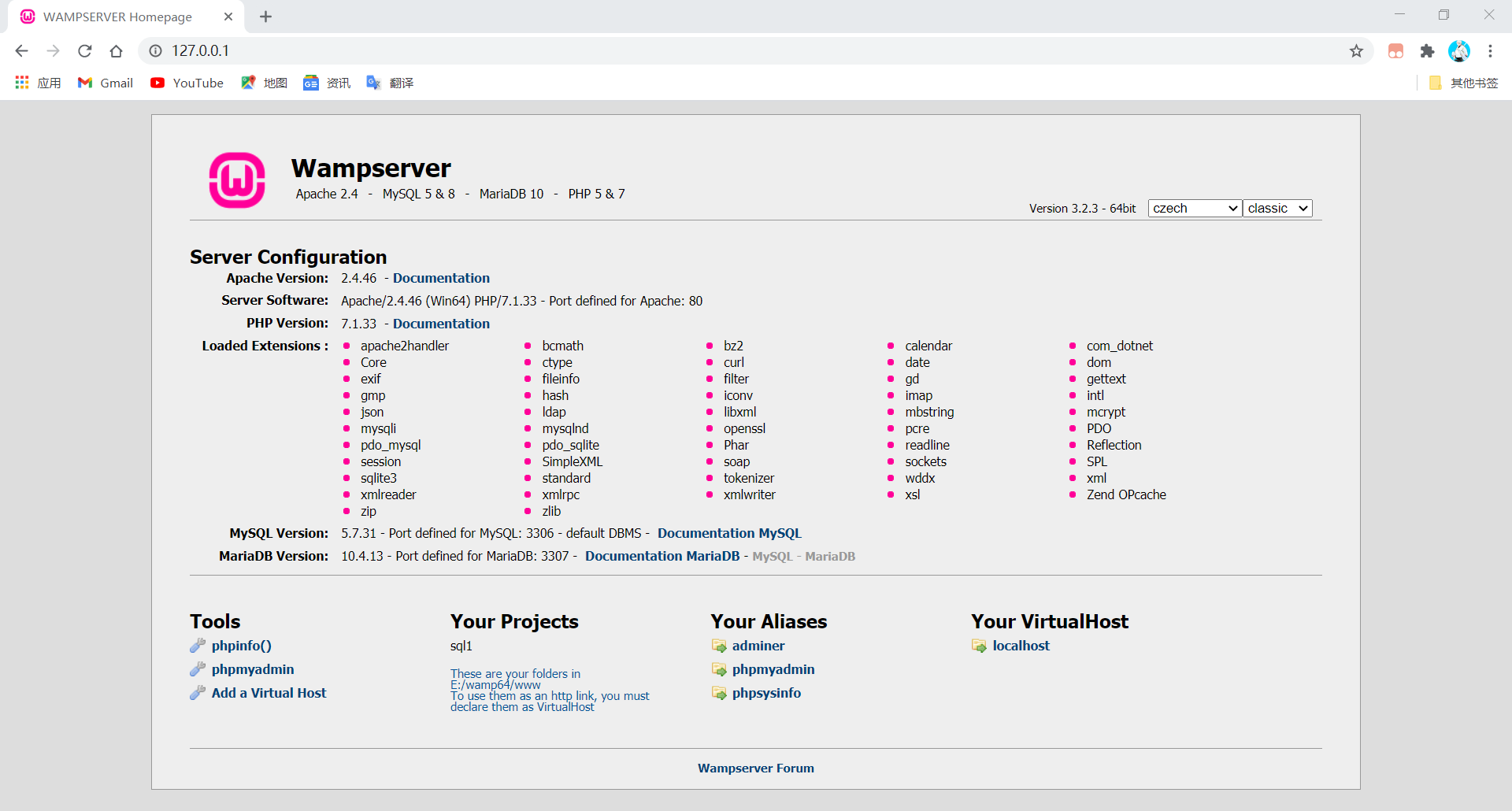Open the Apps grid bookmark
The height and width of the screenshot is (811, 1512).
pos(38,83)
